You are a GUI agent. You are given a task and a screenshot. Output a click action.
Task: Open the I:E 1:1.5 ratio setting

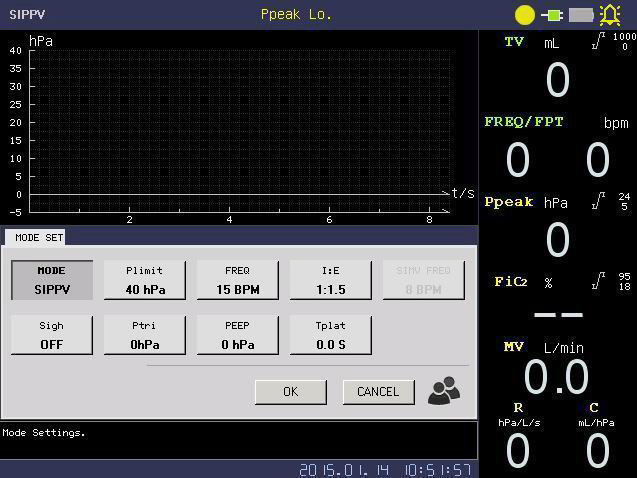(x=331, y=280)
